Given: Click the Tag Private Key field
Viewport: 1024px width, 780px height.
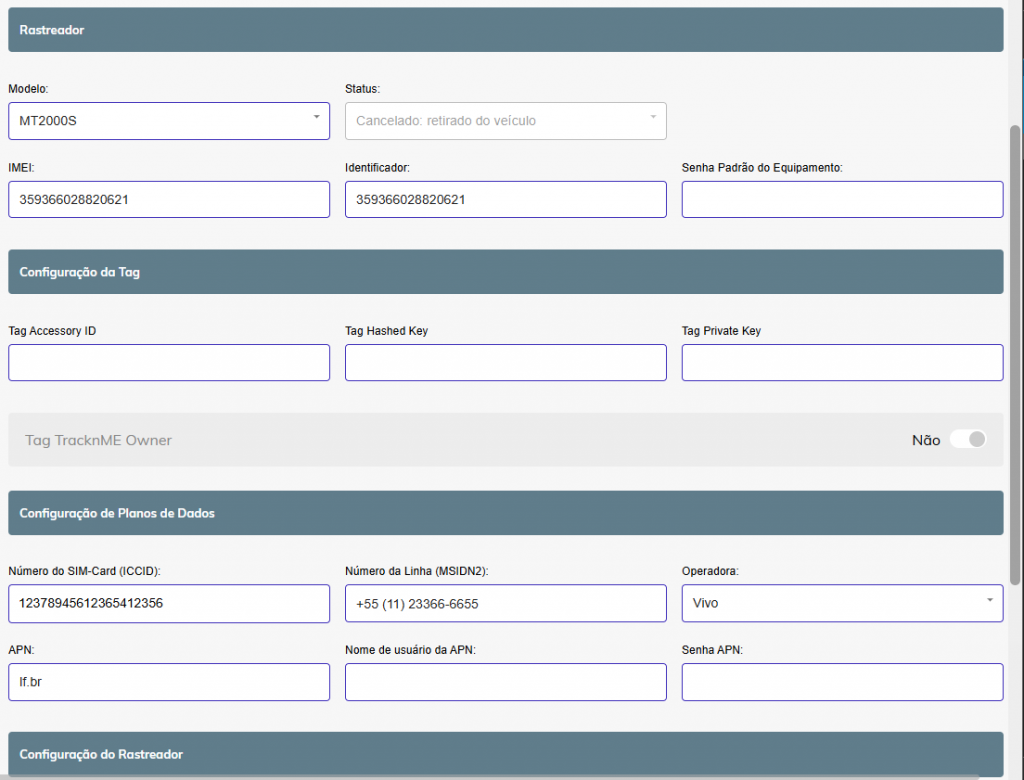Looking at the screenshot, I should (x=842, y=362).
